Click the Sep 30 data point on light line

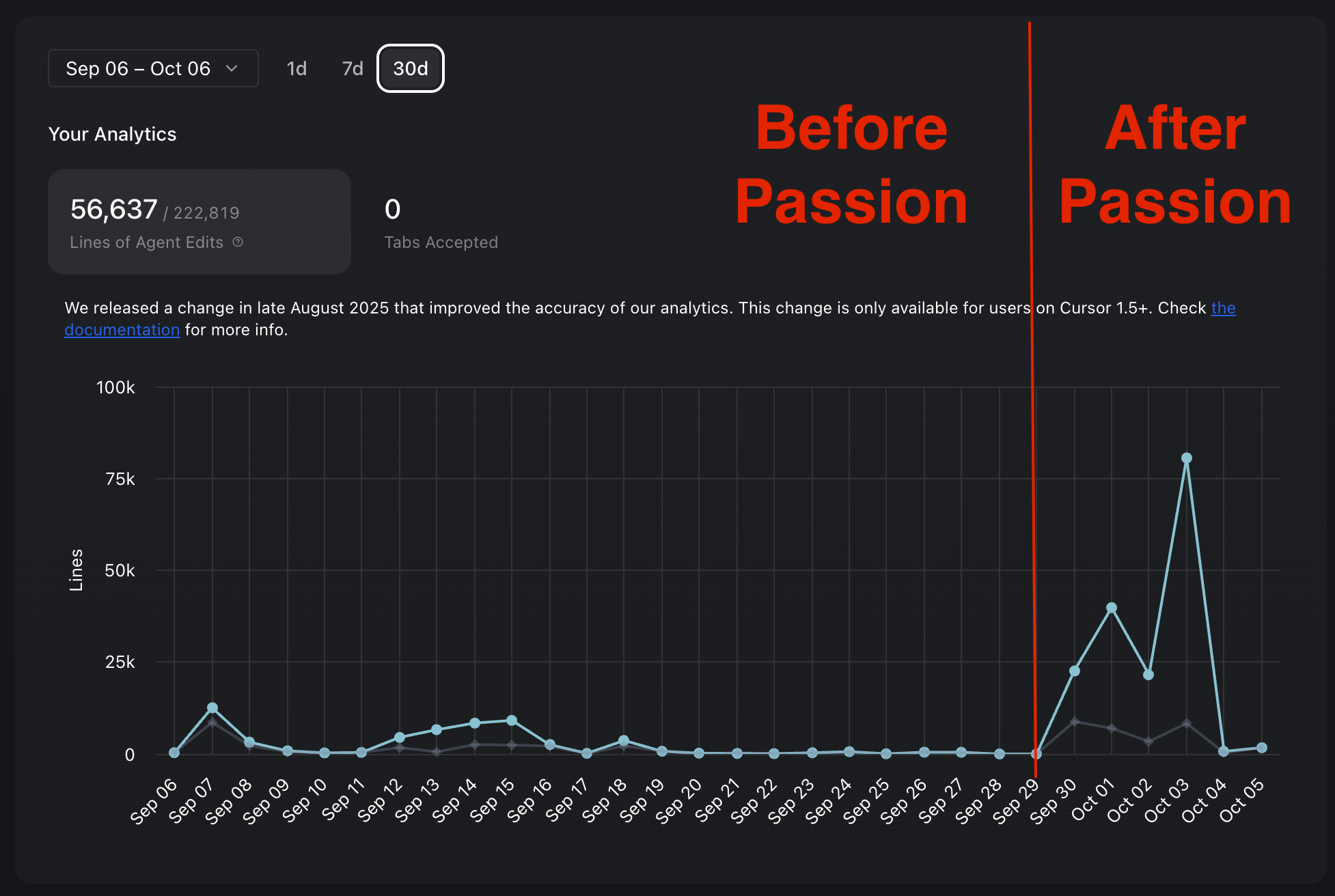[1075, 671]
